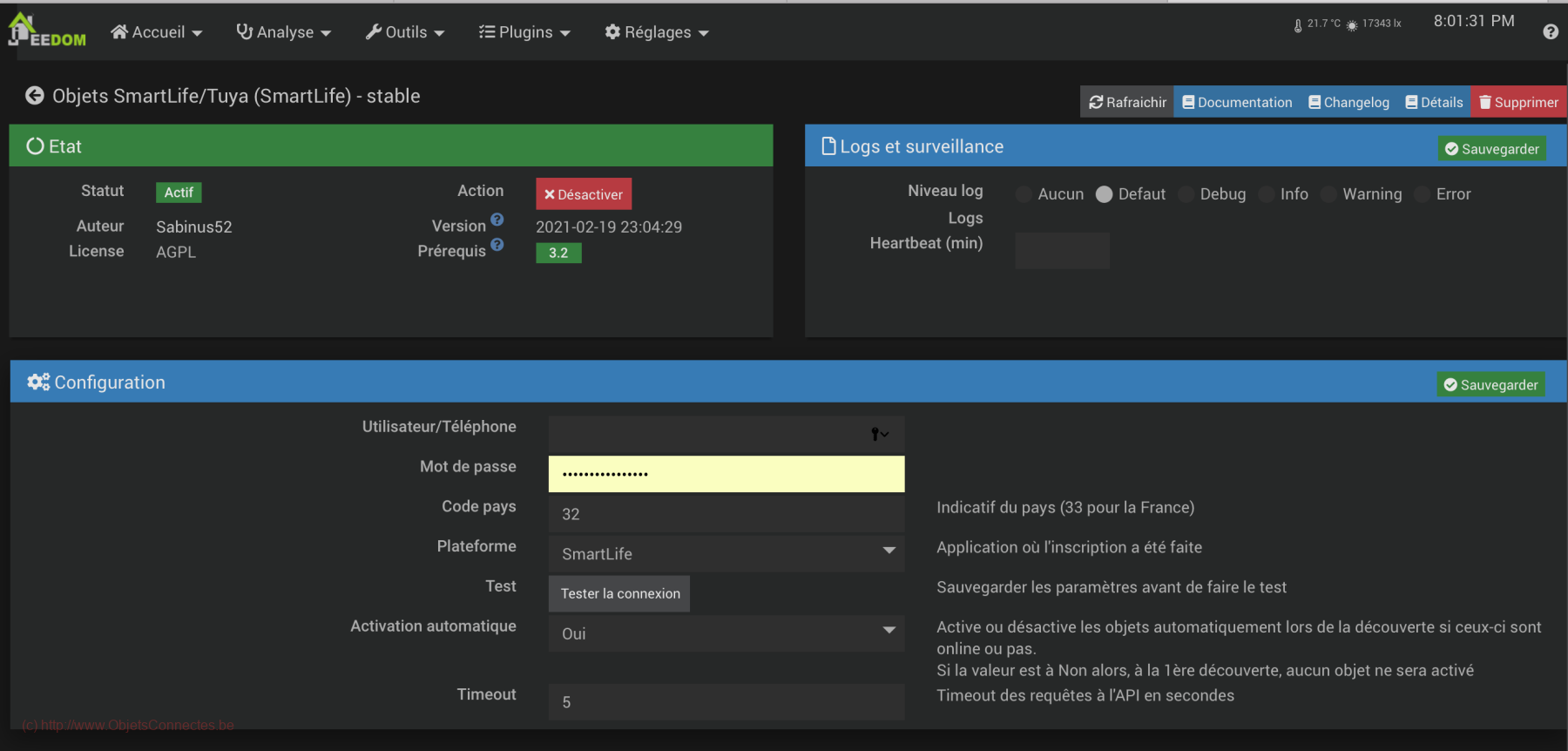This screenshot has height=751, width=1568.
Task: Click the back arrow beside Objets SmartLife/Tuya
Action: coord(34,96)
